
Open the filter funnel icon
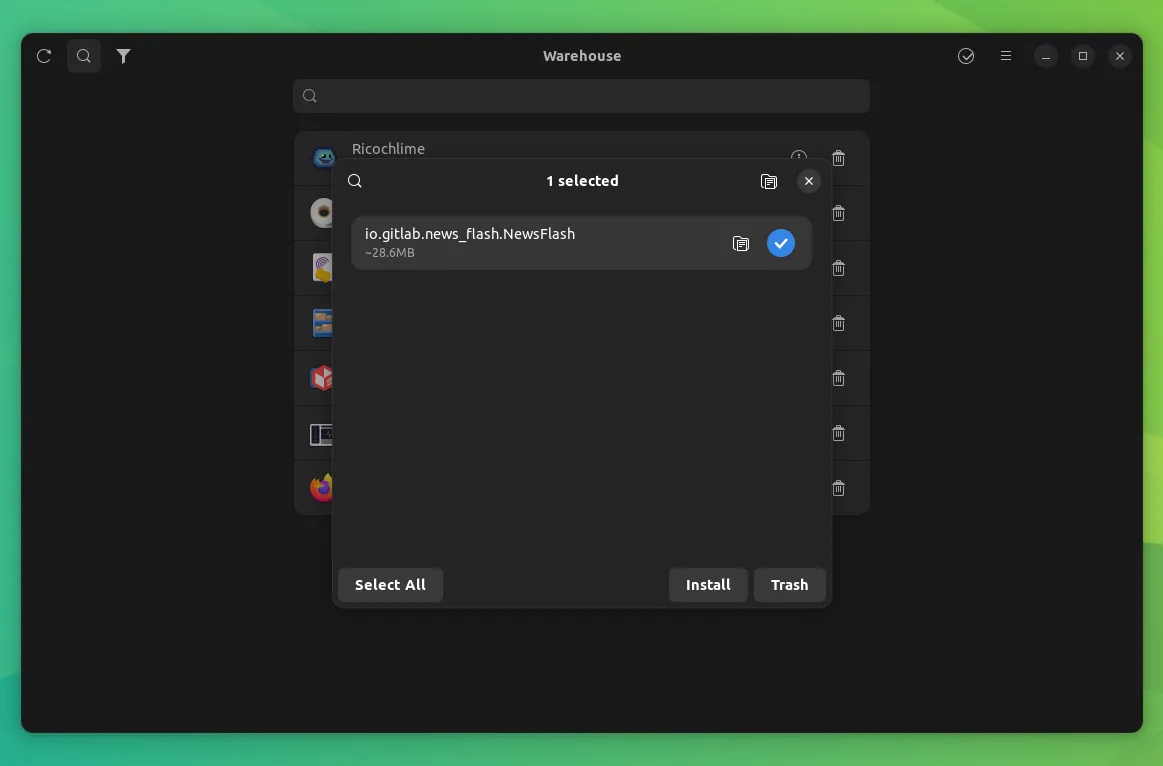point(123,56)
